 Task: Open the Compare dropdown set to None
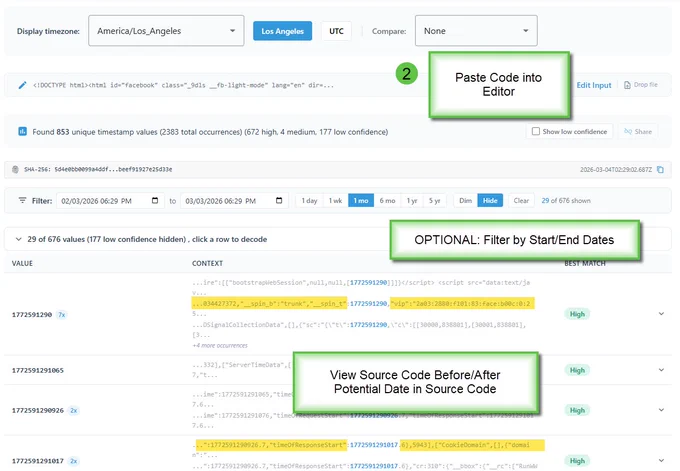[x=476, y=31]
